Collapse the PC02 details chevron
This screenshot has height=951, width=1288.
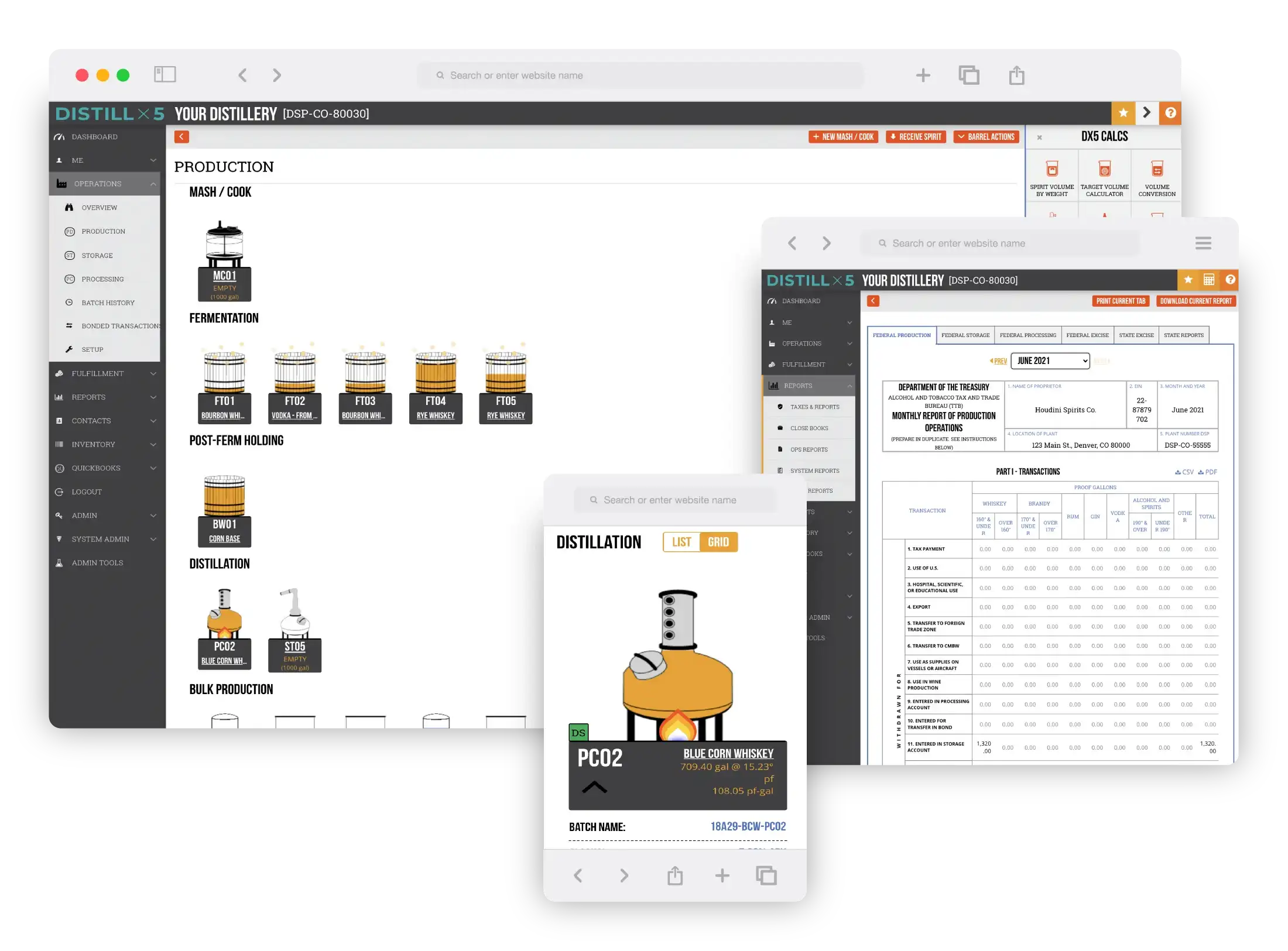[x=594, y=787]
